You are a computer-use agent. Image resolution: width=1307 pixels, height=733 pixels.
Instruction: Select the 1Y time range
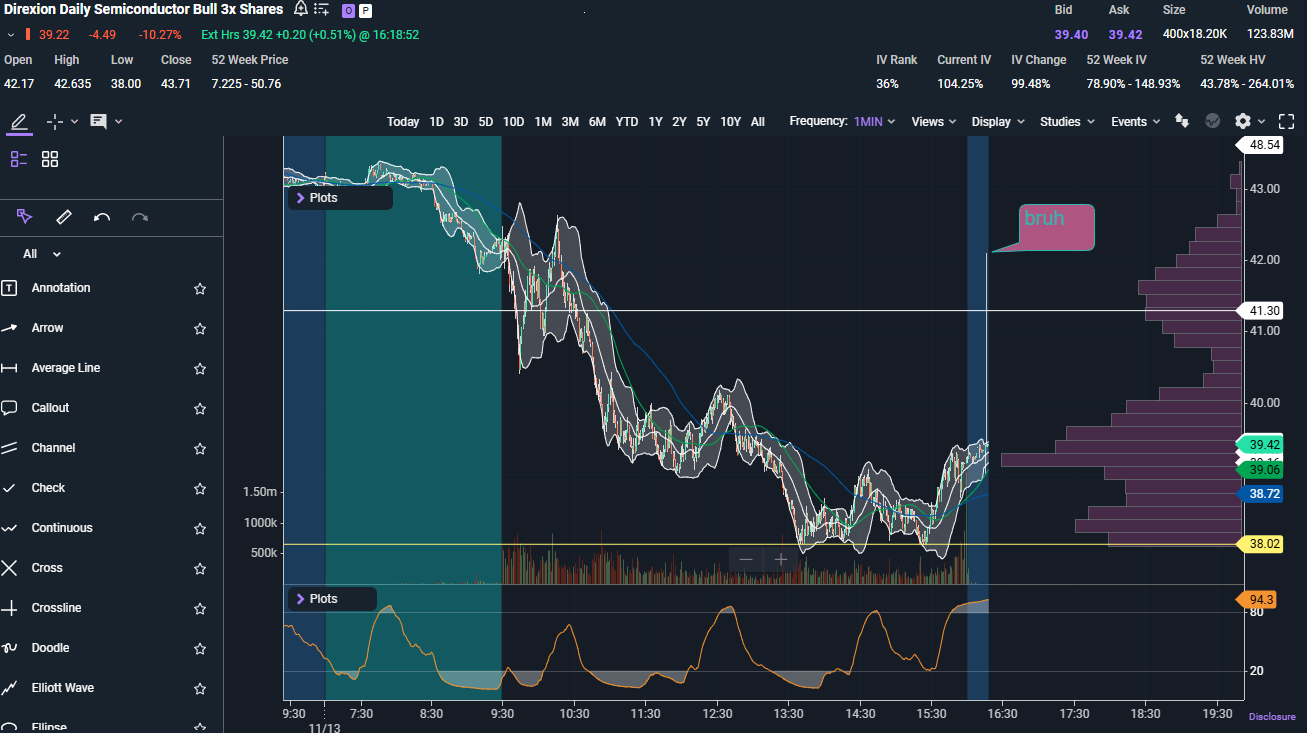655,122
